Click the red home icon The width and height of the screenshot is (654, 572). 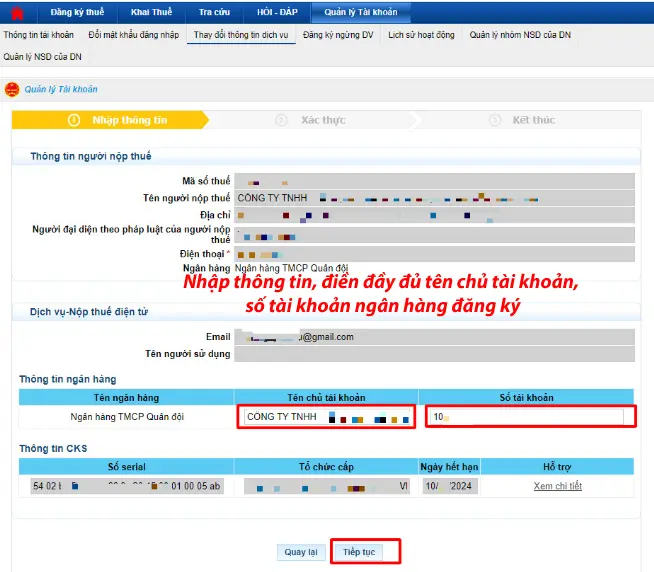(x=17, y=13)
